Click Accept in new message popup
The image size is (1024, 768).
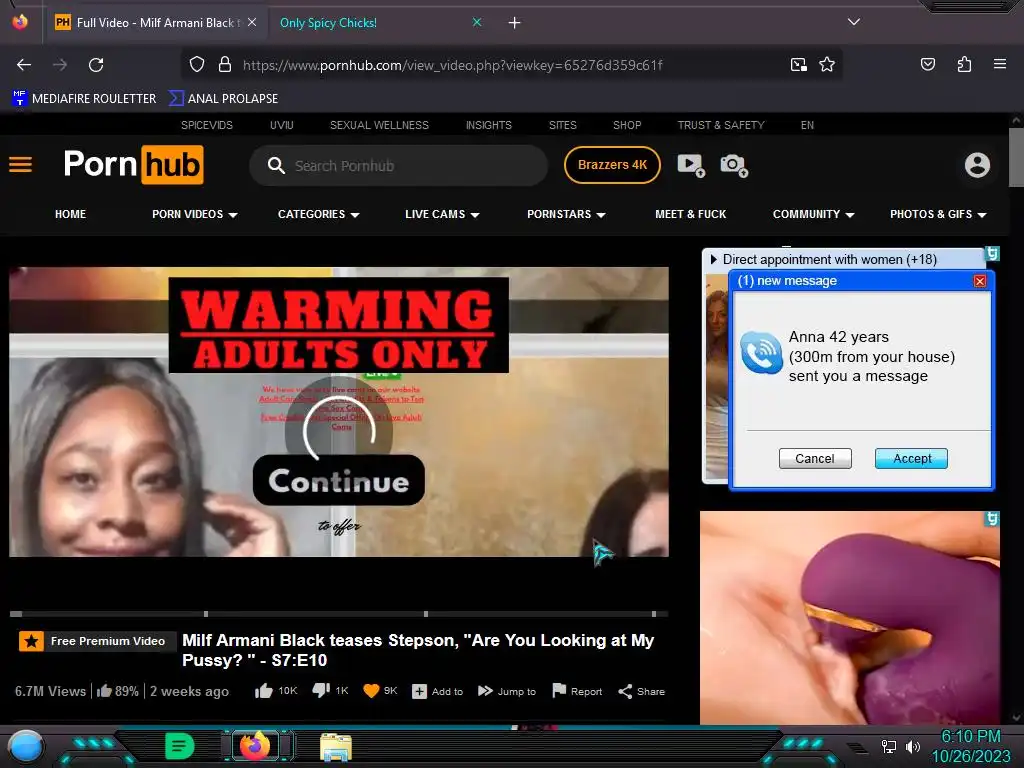pyautogui.click(x=911, y=458)
